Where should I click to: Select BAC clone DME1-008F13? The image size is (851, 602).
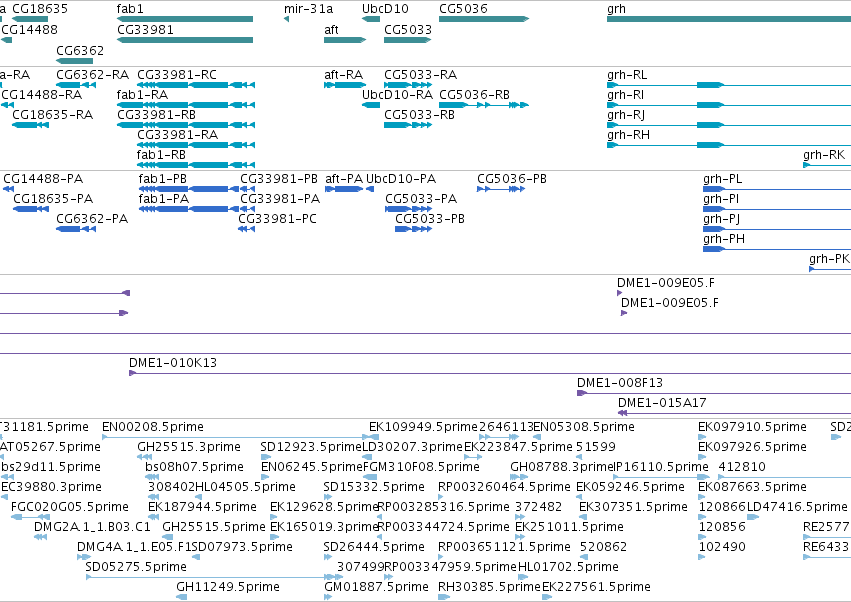click(x=714, y=393)
